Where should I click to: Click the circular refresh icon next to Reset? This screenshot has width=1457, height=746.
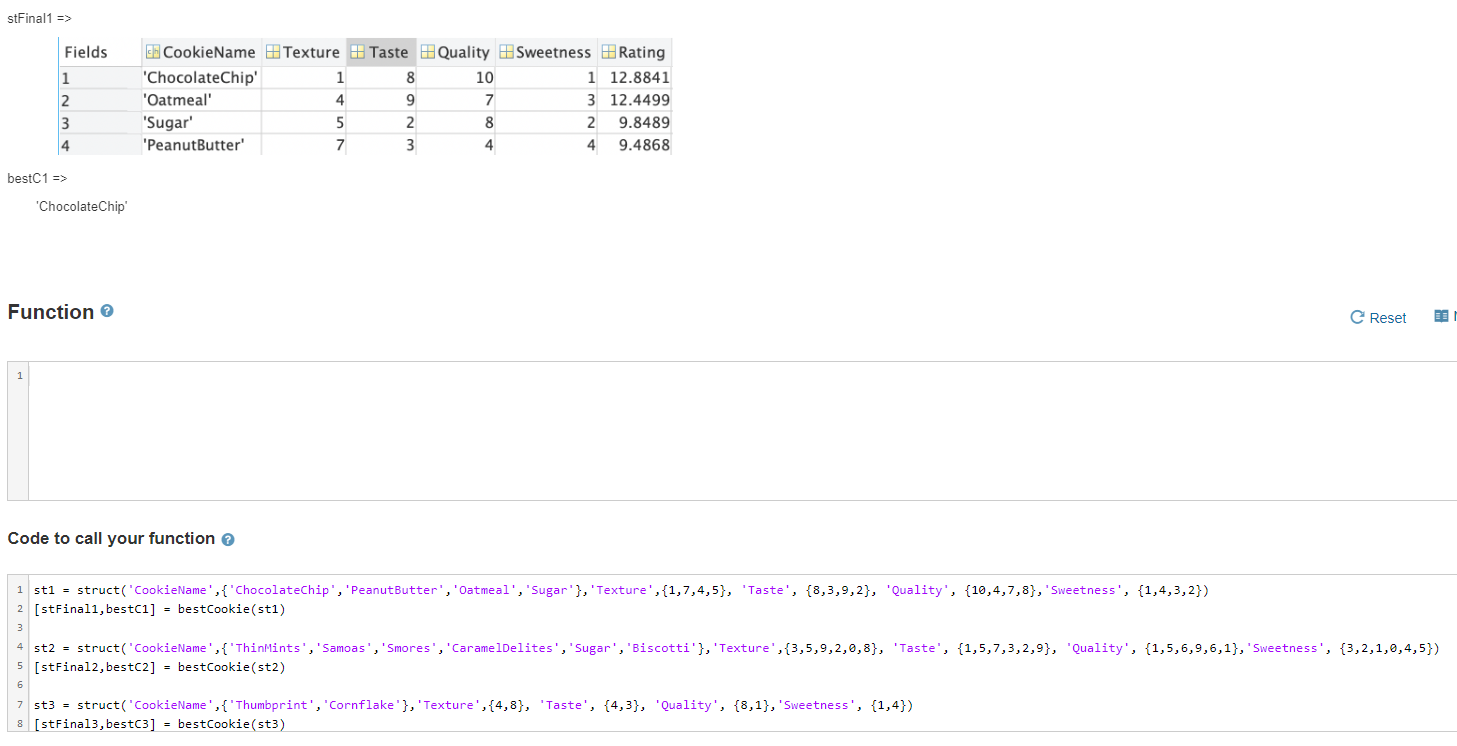click(1357, 317)
